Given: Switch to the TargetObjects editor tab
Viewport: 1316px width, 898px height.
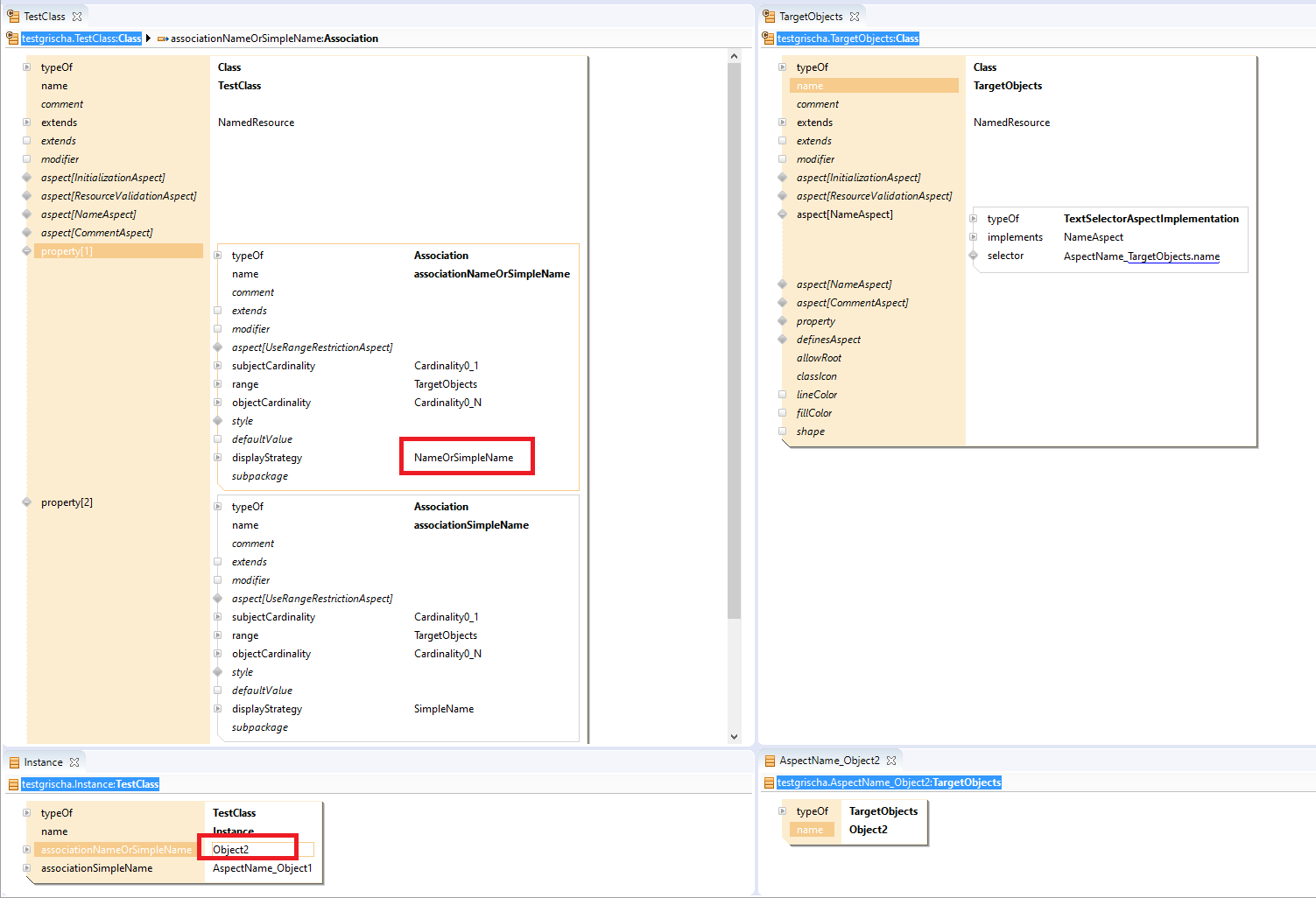Looking at the screenshot, I should coord(810,17).
